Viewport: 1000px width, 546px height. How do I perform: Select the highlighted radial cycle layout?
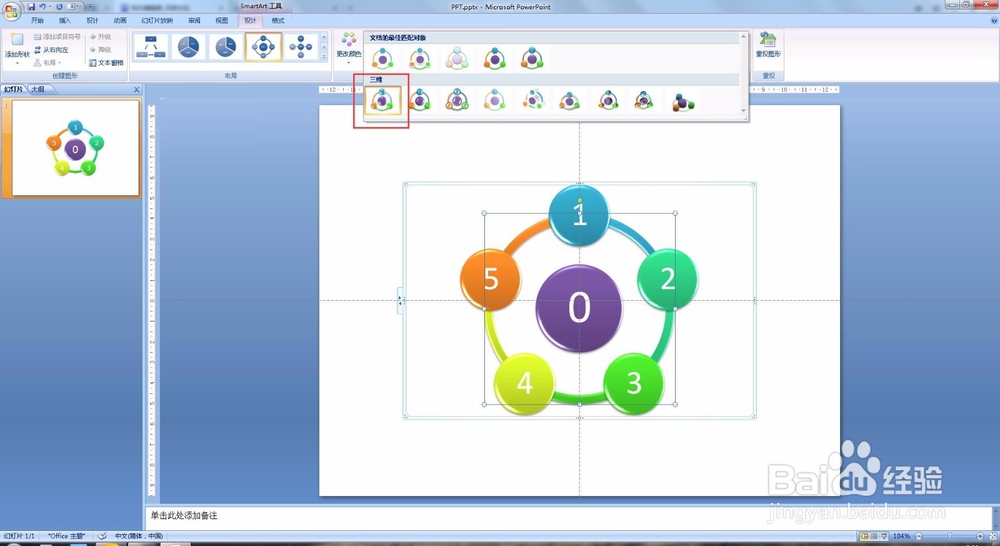pyautogui.click(x=263, y=47)
